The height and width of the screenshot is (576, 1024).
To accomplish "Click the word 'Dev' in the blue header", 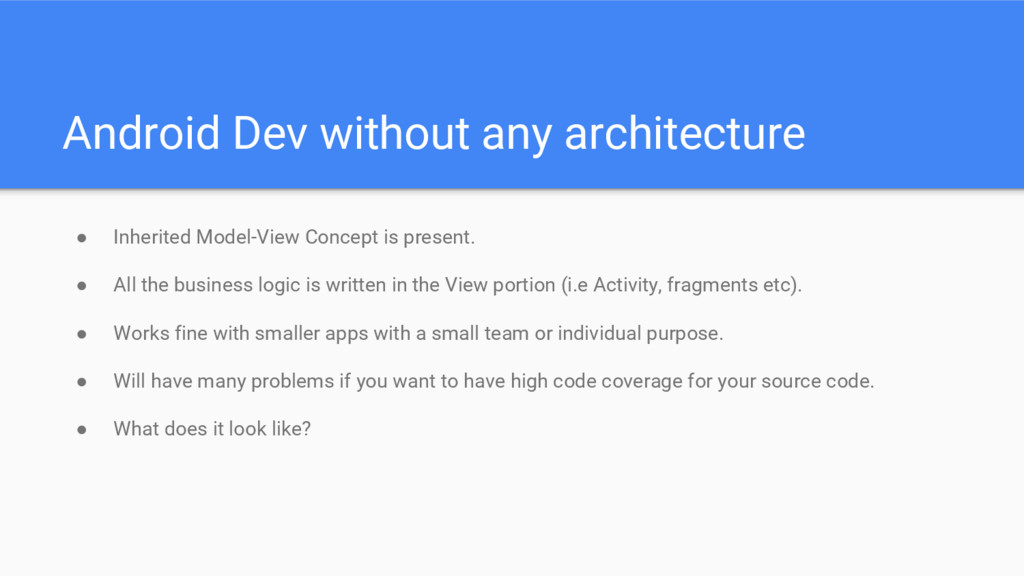I will pos(270,133).
